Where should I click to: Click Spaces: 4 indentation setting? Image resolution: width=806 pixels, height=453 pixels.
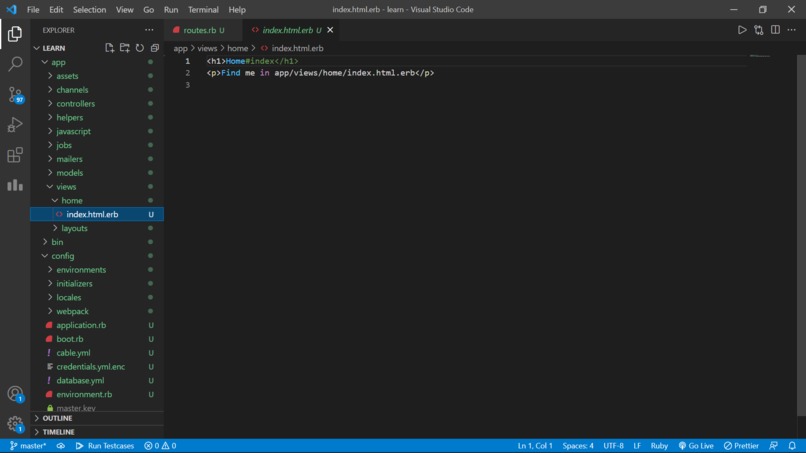[x=578, y=446]
